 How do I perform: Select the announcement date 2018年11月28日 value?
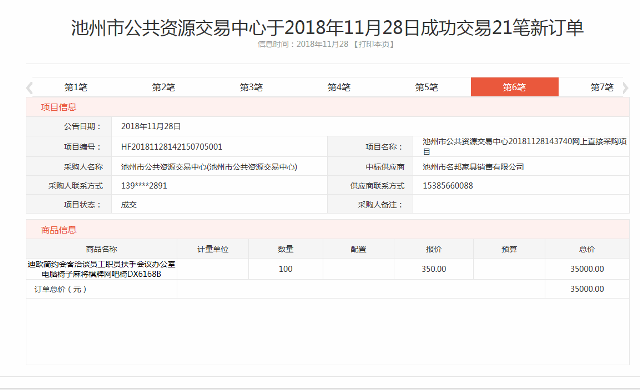[x=151, y=126]
